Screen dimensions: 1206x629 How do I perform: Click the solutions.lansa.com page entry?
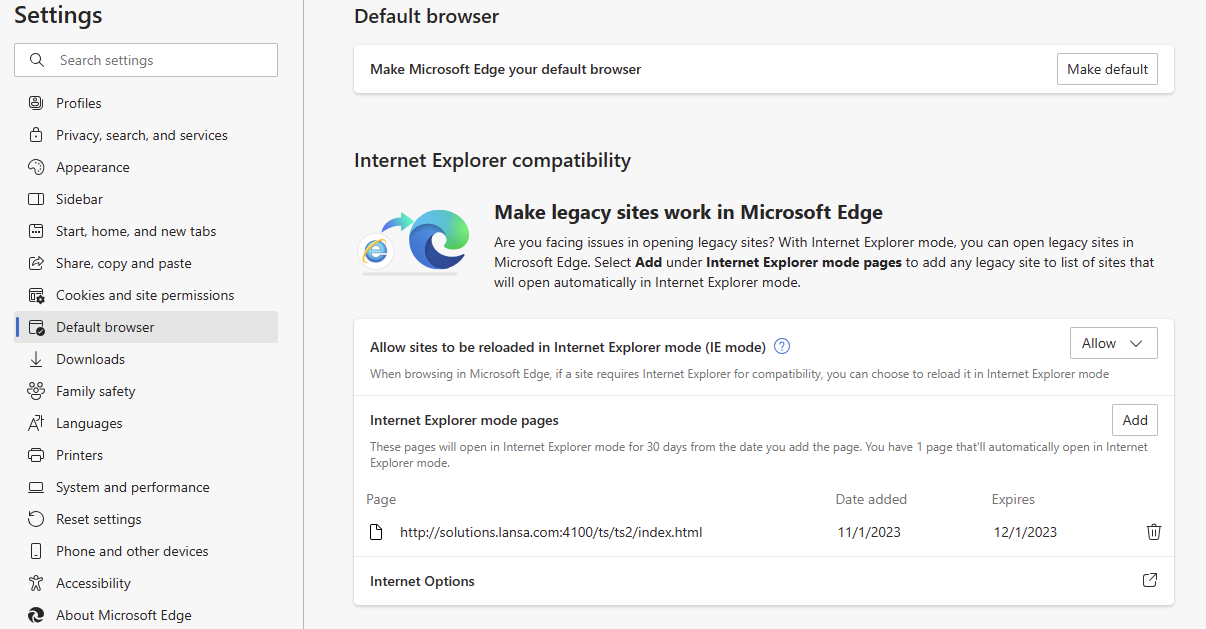551,532
